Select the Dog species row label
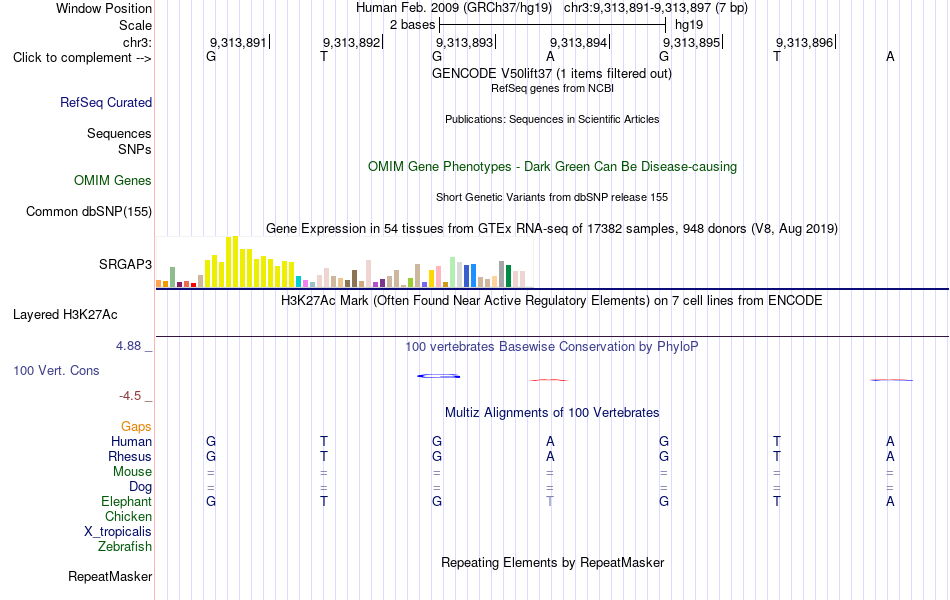The width and height of the screenshot is (950, 600). 140,487
